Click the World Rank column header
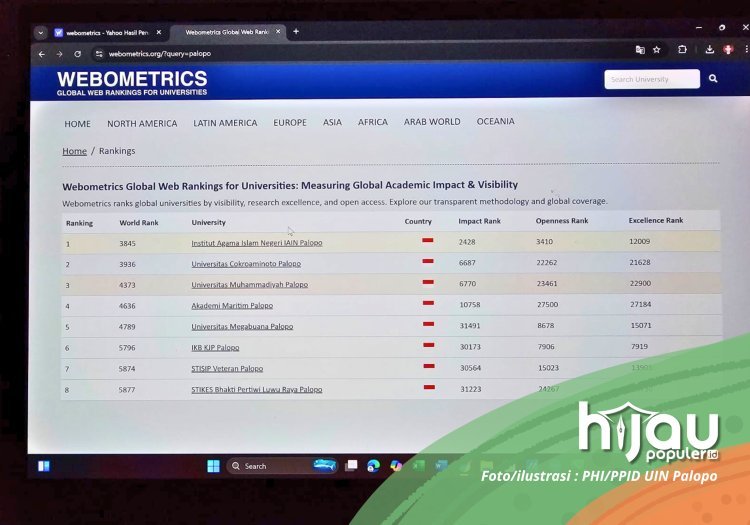 click(139, 223)
